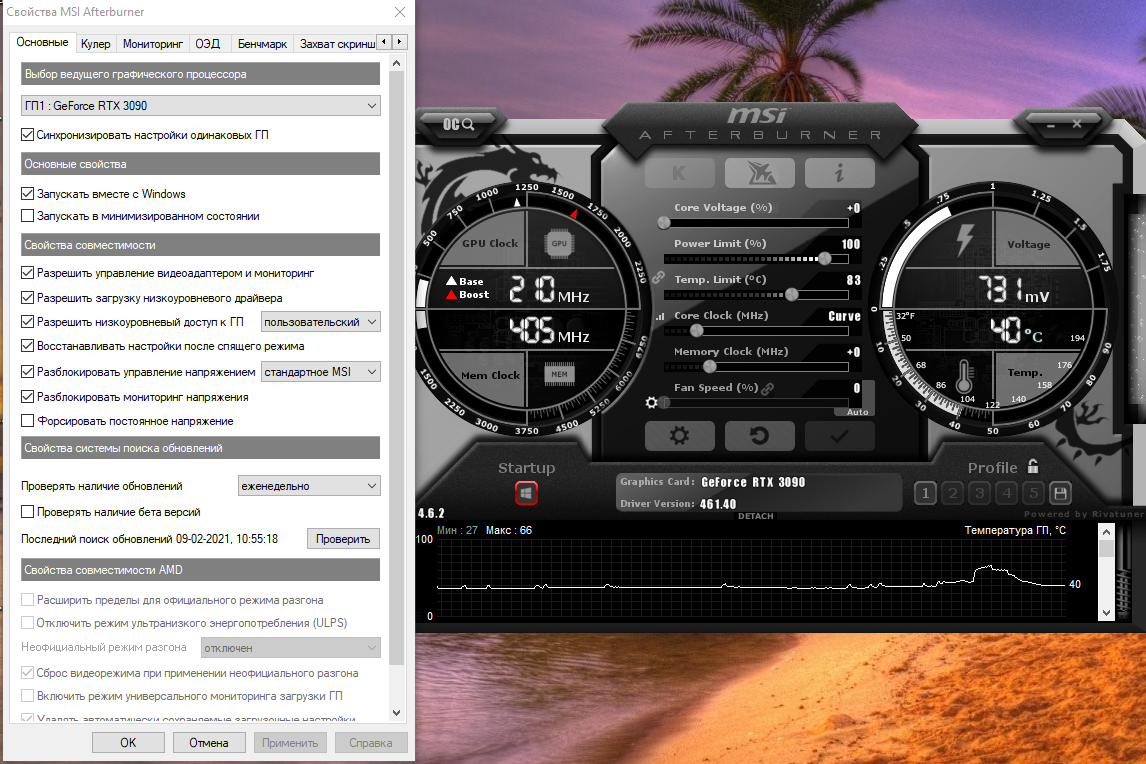The width and height of the screenshot is (1146, 764).
Task: Toggle synchronize settings of identical GPUs checkbox
Action: 28,135
